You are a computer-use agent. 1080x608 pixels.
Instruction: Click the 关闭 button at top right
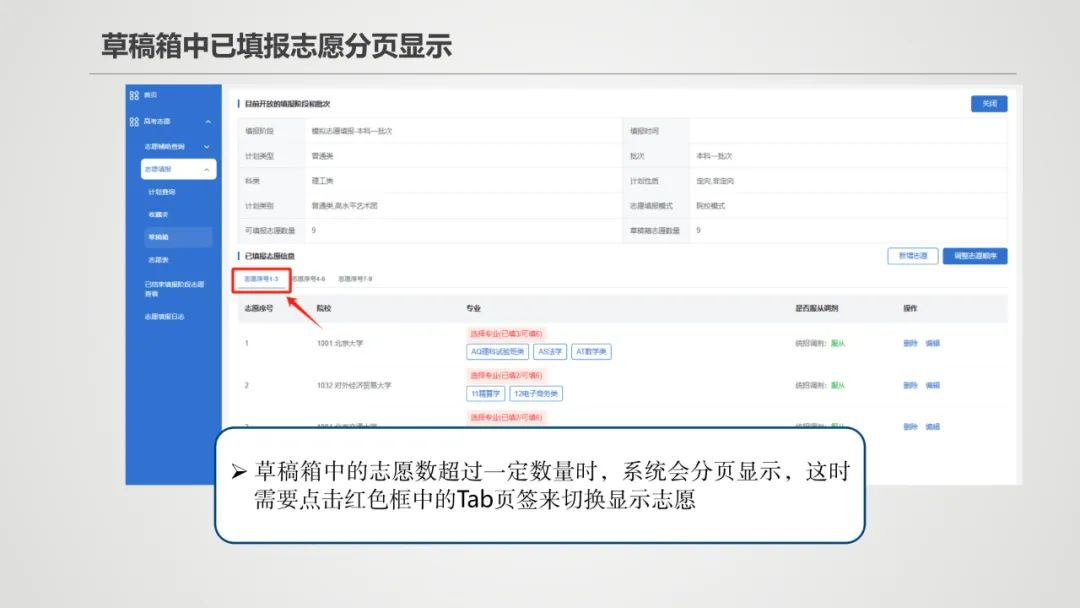(988, 104)
